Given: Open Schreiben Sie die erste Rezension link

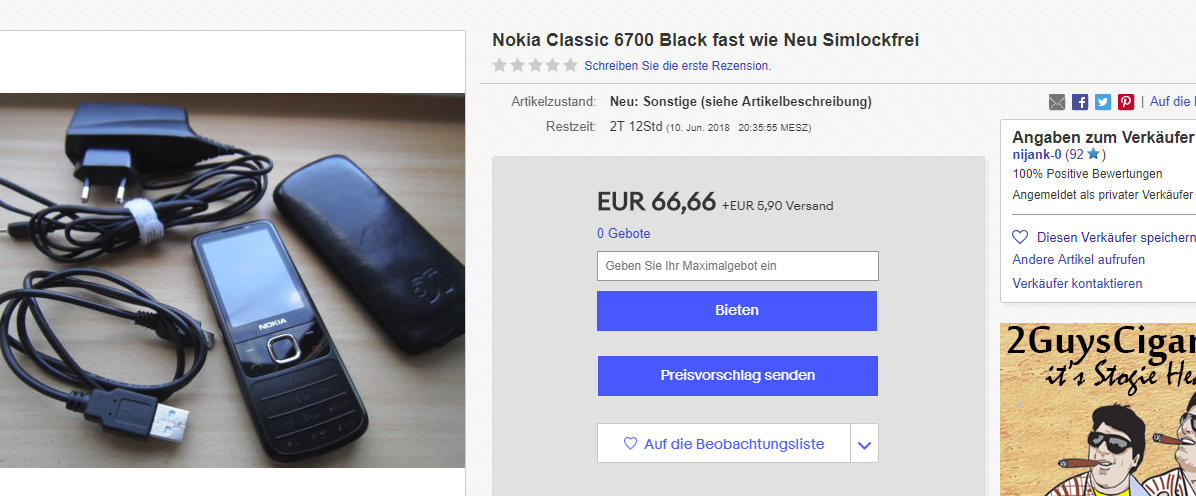Looking at the screenshot, I should click(677, 66).
